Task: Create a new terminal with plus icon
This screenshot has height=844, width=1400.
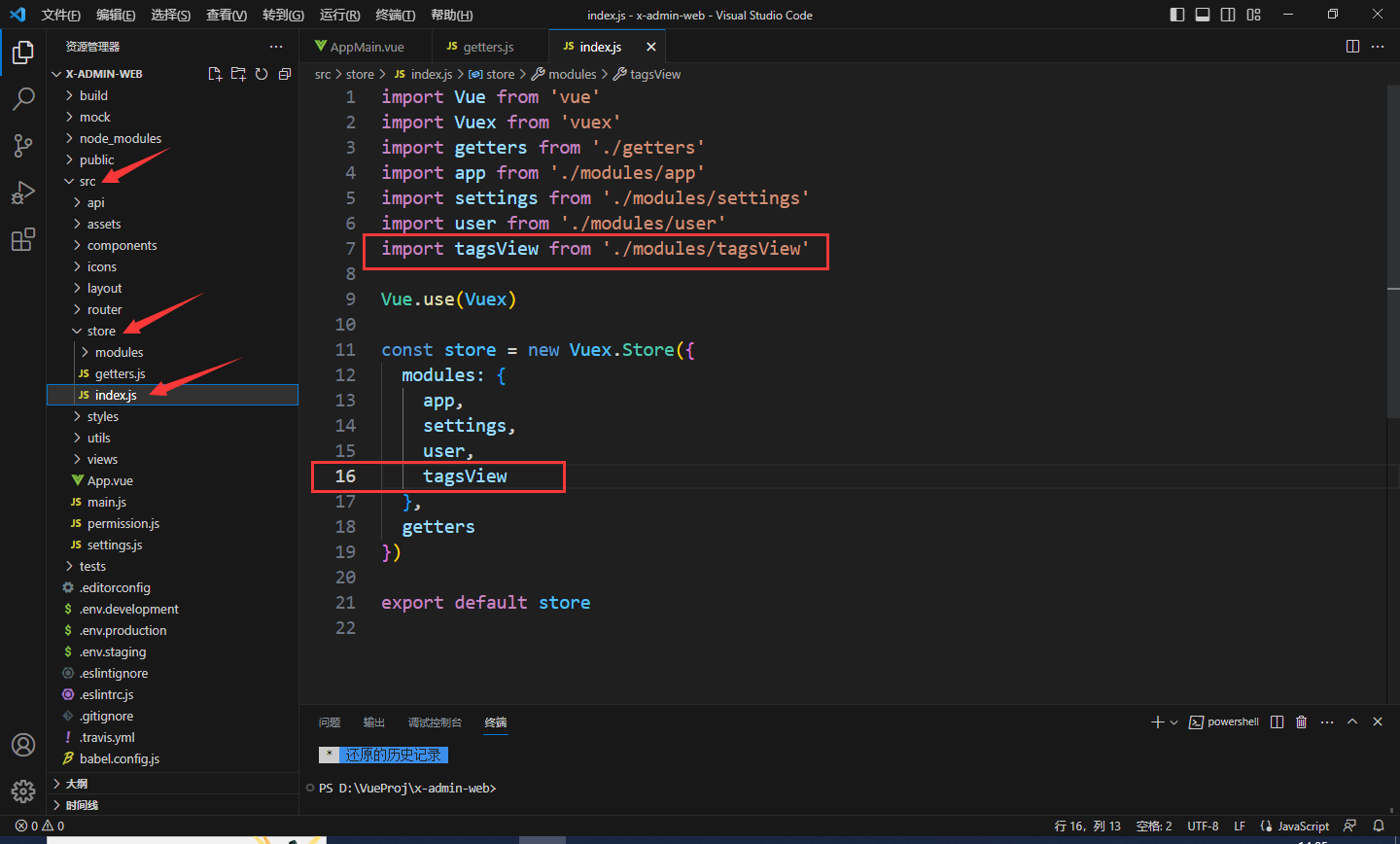Action: pyautogui.click(x=1157, y=721)
